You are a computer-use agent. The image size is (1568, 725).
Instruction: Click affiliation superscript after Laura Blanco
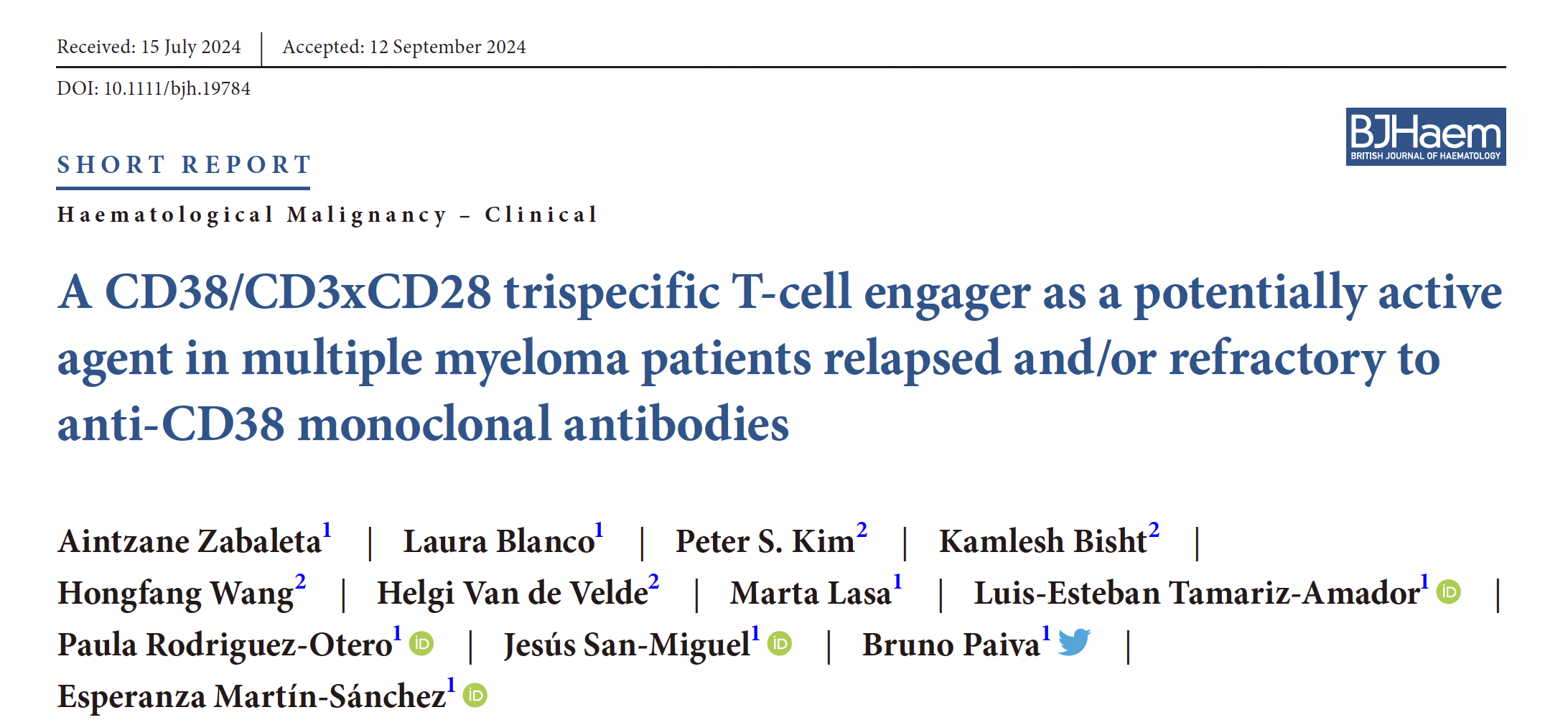599,530
